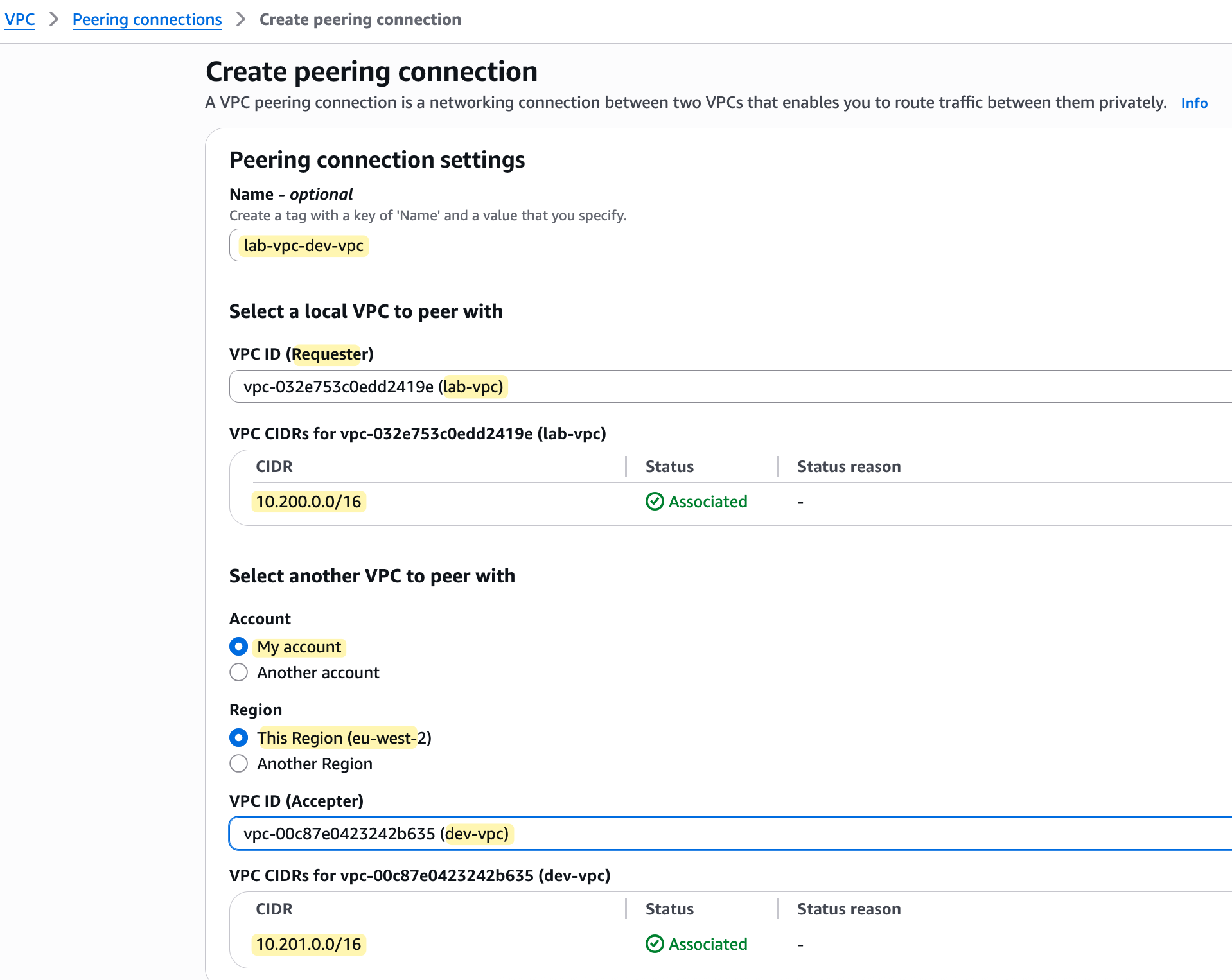Click breadcrumb chevron after VPC
This screenshot has height=980, width=1232.
pyautogui.click(x=54, y=19)
